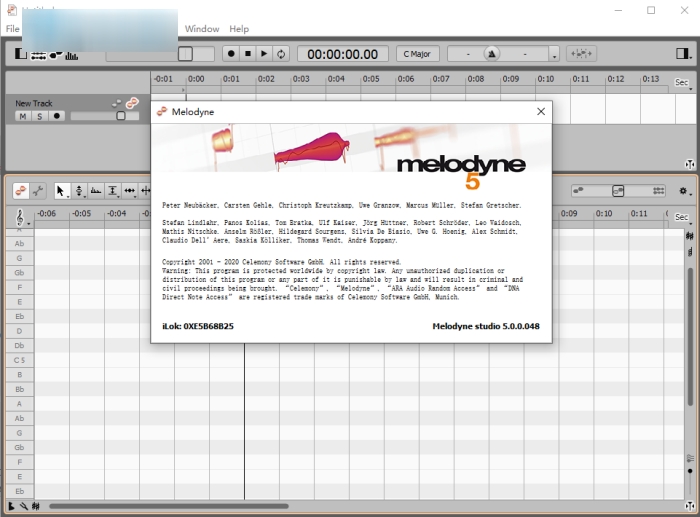This screenshot has height=517, width=700.
Task: Click the Bb pitch key label
Action: (19, 389)
